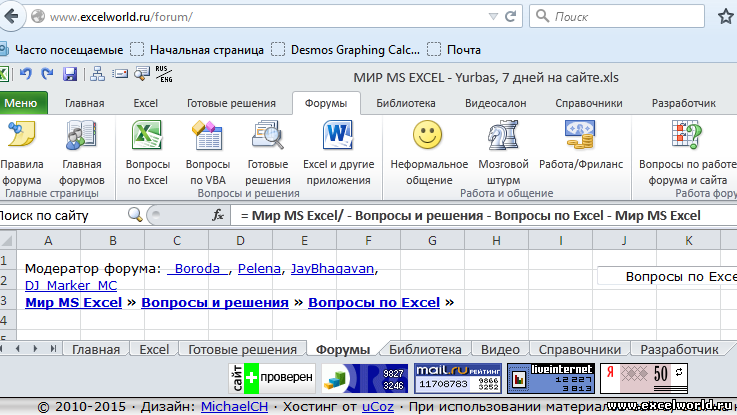Open the Начальная страница bookmark
This screenshot has height=415, width=737.
pyautogui.click(x=197, y=50)
